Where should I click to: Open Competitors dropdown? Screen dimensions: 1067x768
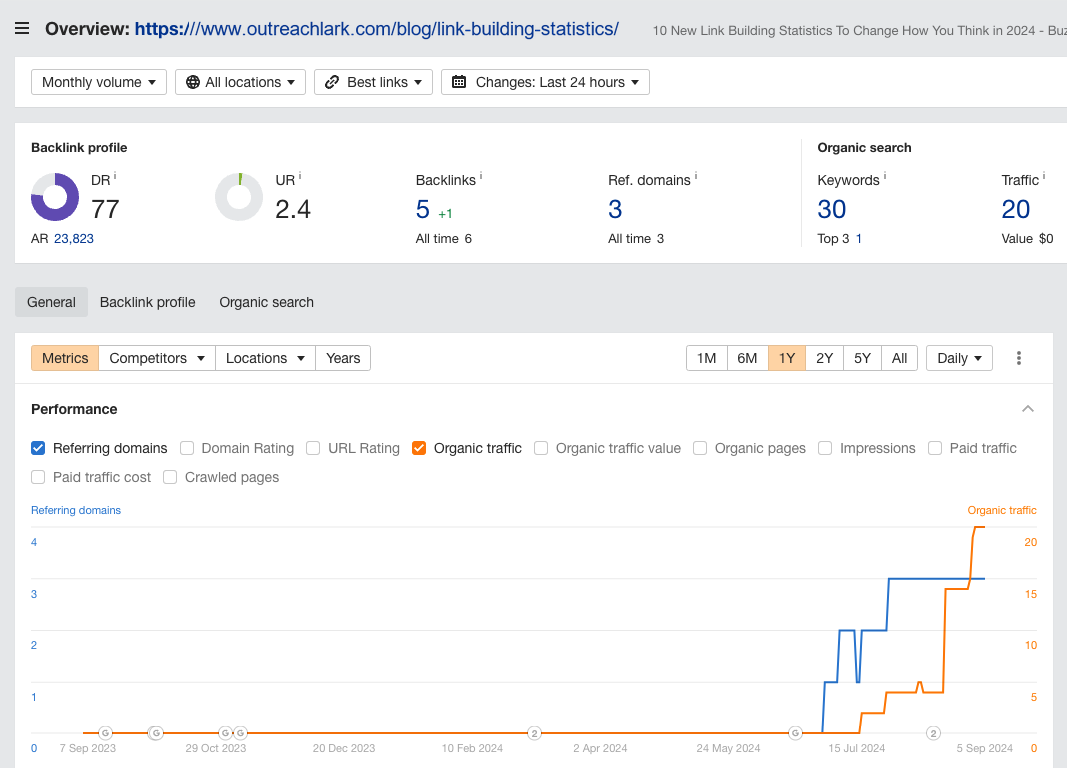157,358
